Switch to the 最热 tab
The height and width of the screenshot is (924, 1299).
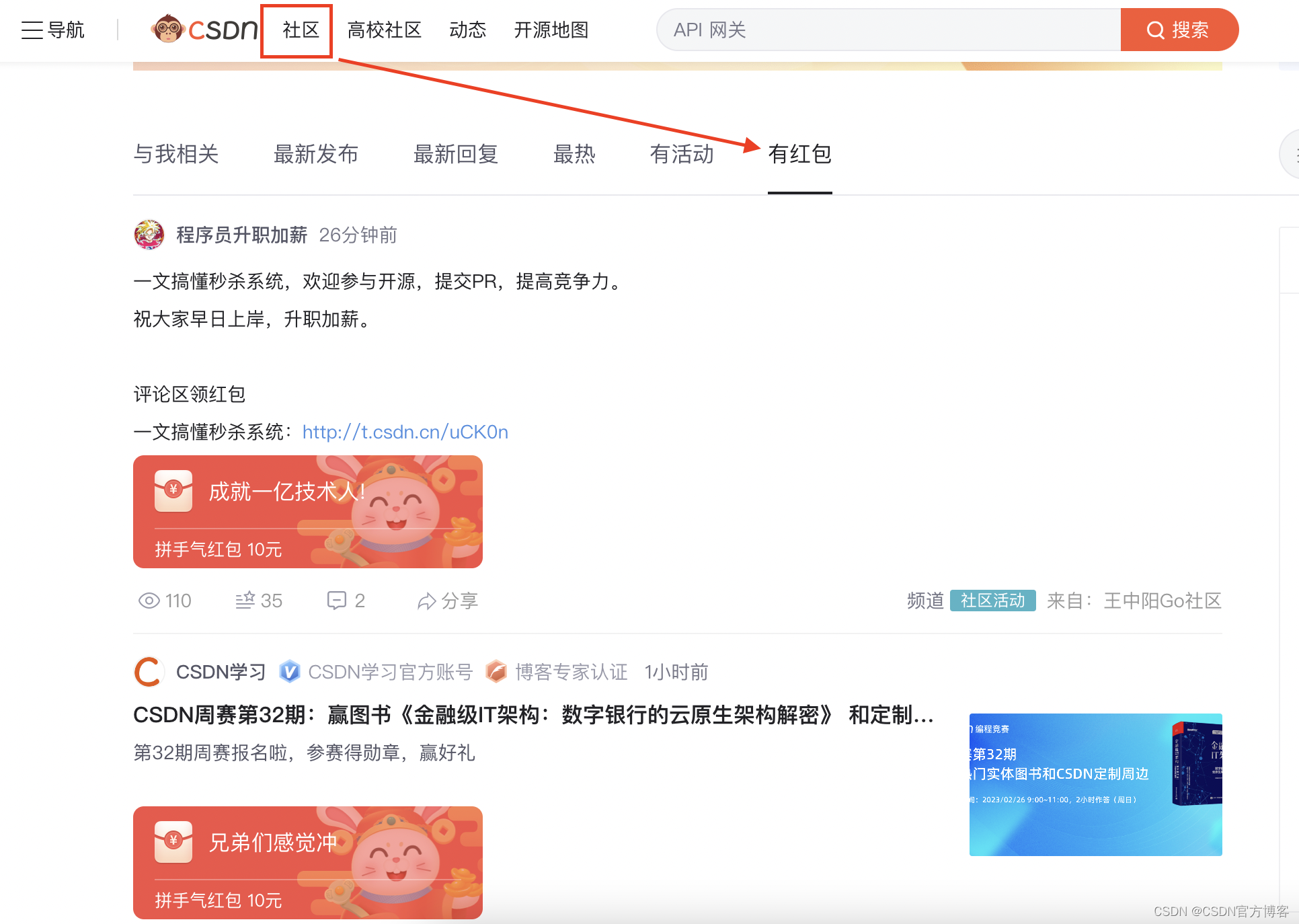pos(574,154)
